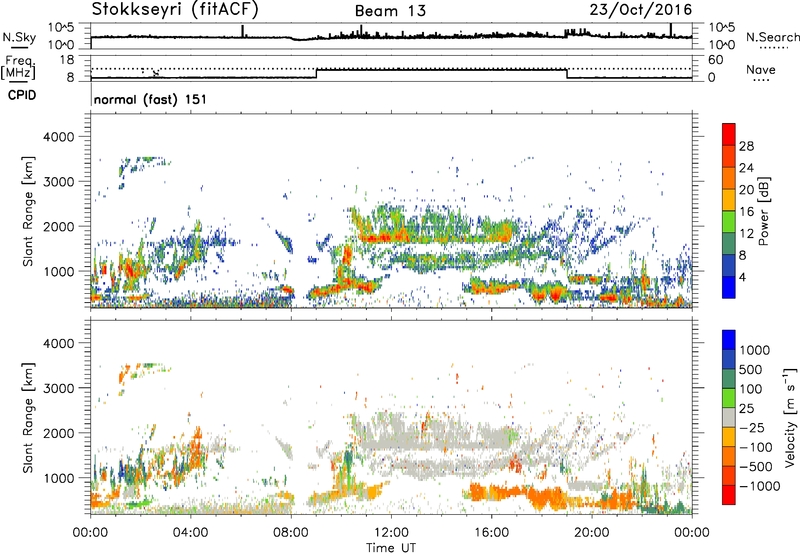The height and width of the screenshot is (554, 800).
Task: Click the power colorbar value 28
Action: point(746,146)
